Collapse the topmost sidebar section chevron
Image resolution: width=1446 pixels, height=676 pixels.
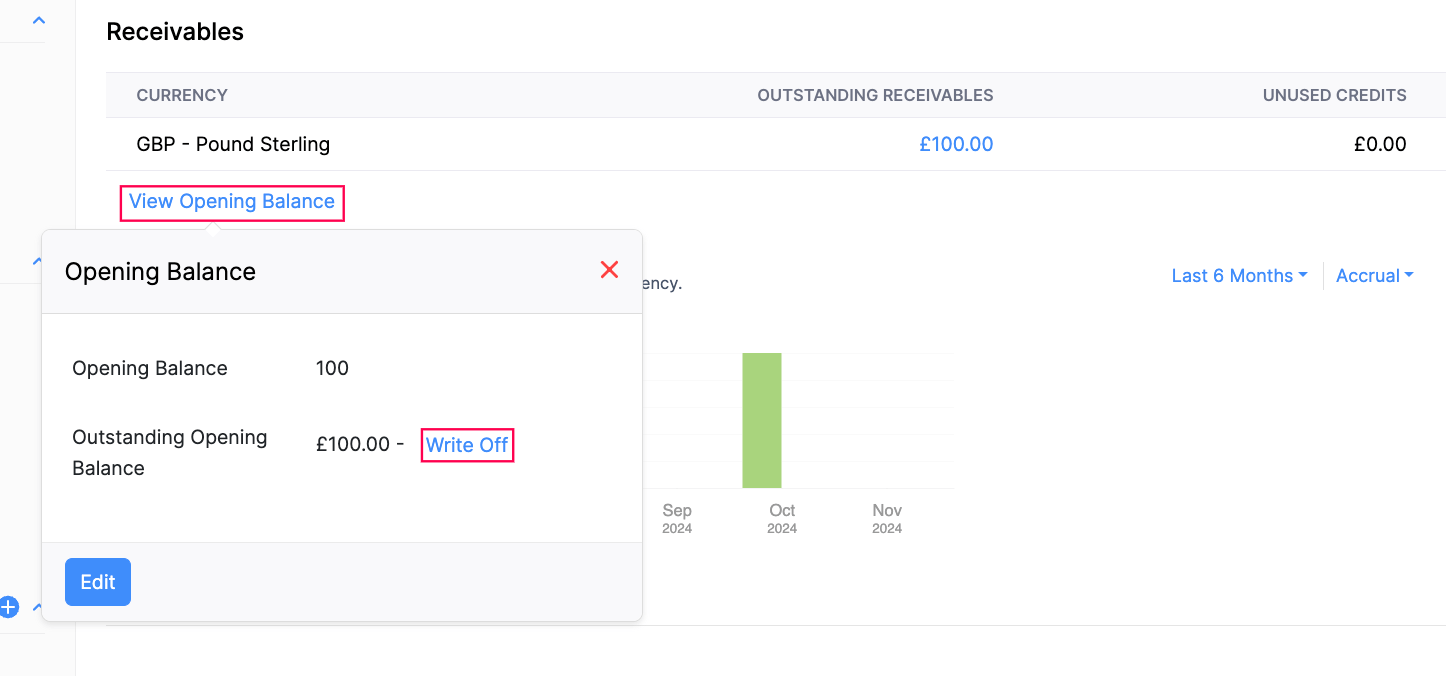(x=38, y=20)
